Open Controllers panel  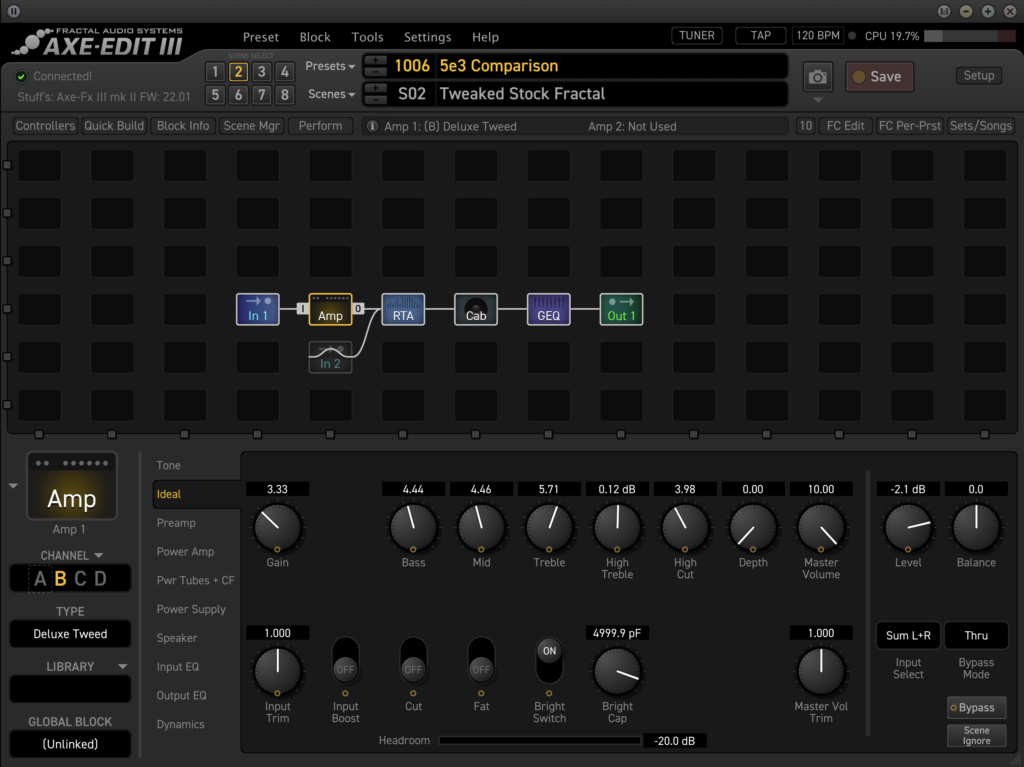click(x=45, y=126)
